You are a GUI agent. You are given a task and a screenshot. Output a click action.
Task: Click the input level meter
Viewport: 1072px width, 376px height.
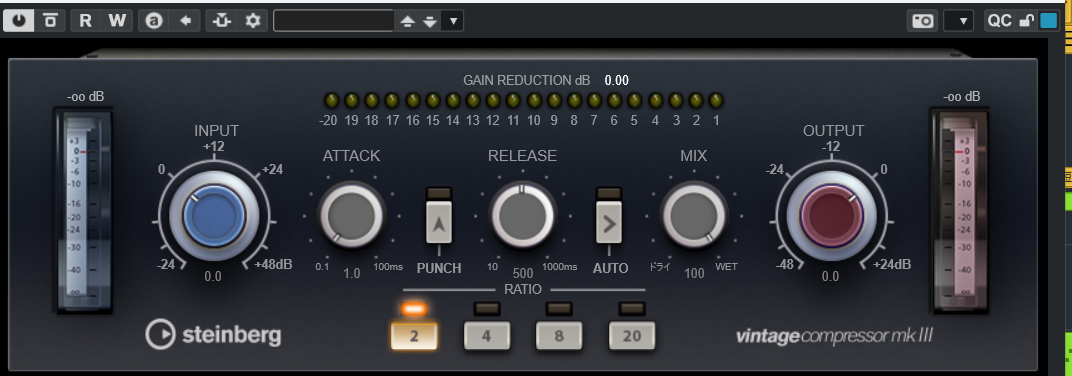84,210
